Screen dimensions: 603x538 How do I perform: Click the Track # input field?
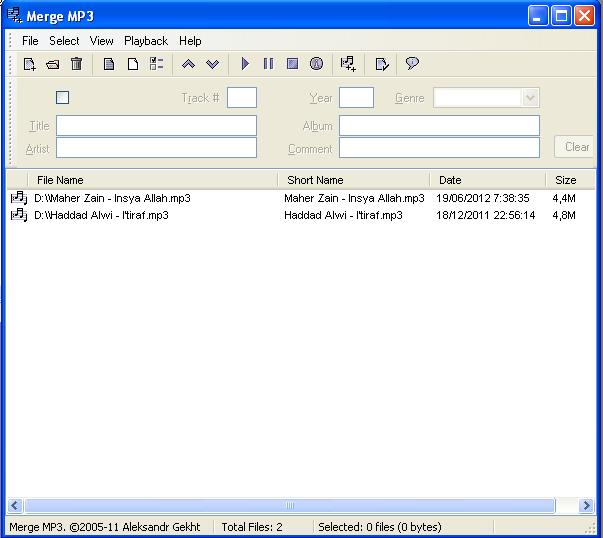click(x=242, y=98)
